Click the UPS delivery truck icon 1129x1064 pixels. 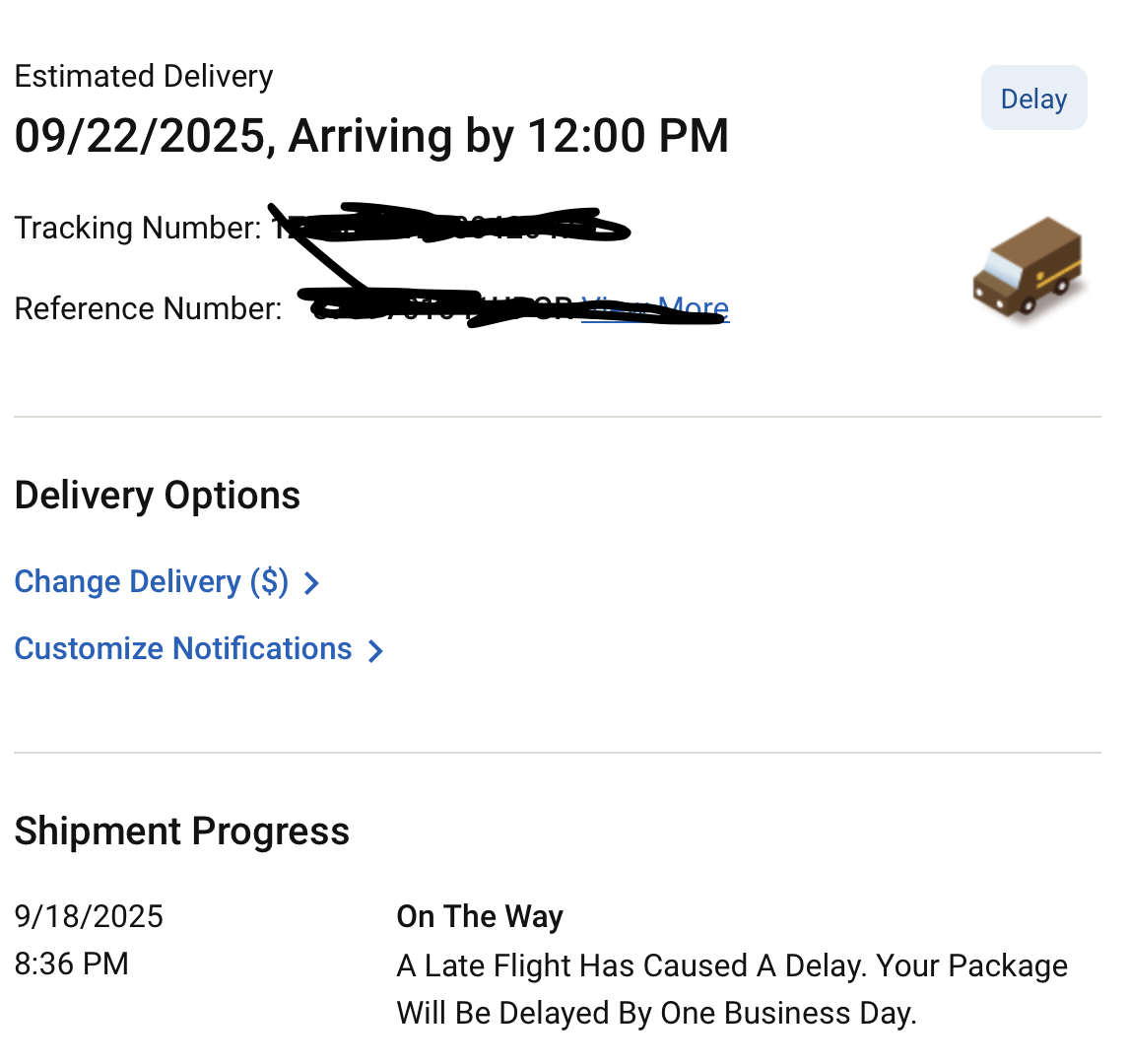pos(1030,268)
